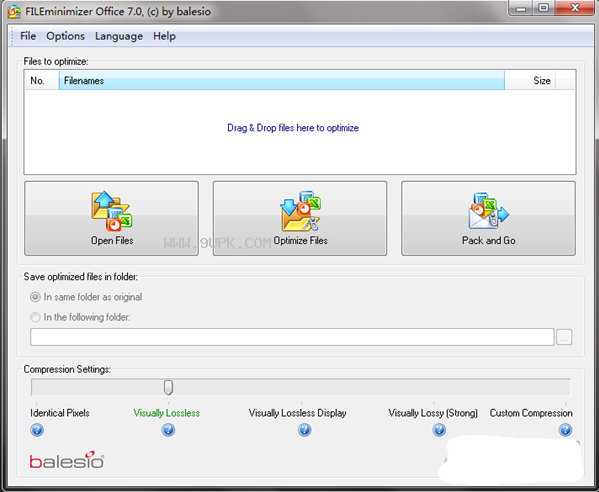Maximize the FILEminimizer window
This screenshot has width=599, height=492.
coord(543,8)
